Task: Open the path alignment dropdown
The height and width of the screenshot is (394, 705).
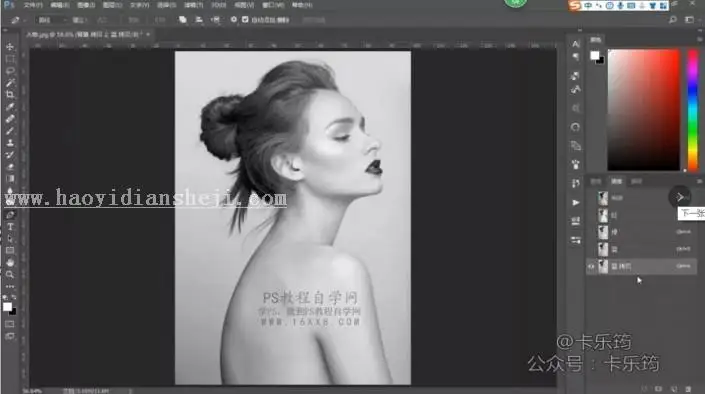Action: [x=199, y=20]
